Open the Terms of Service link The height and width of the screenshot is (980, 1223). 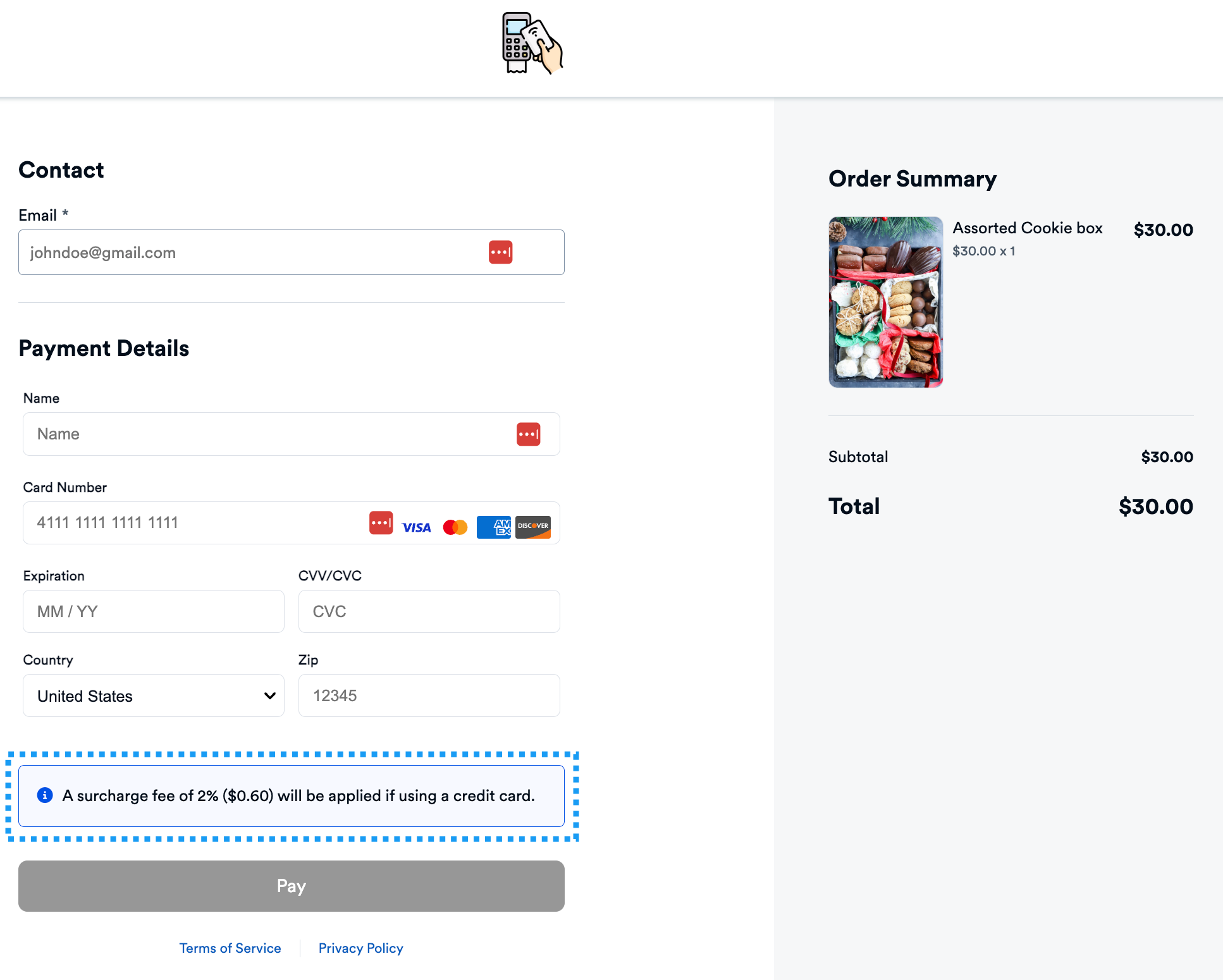(230, 948)
